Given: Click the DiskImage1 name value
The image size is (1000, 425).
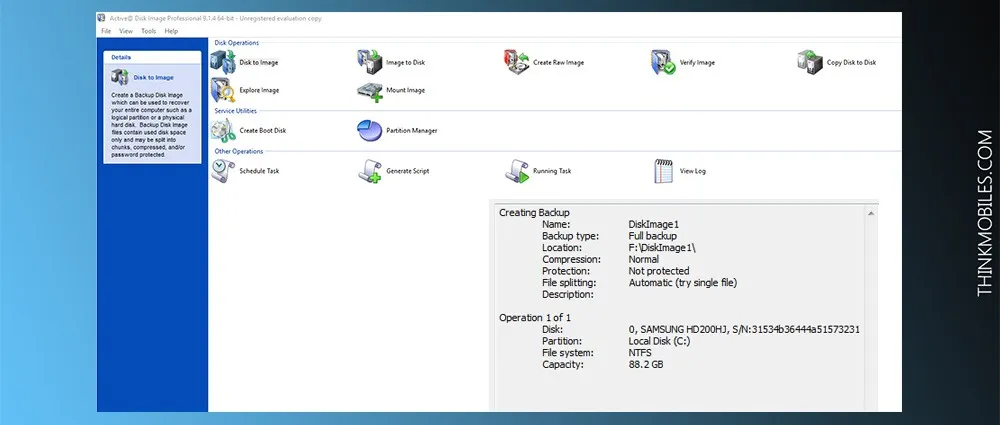Looking at the screenshot, I should point(654,225).
